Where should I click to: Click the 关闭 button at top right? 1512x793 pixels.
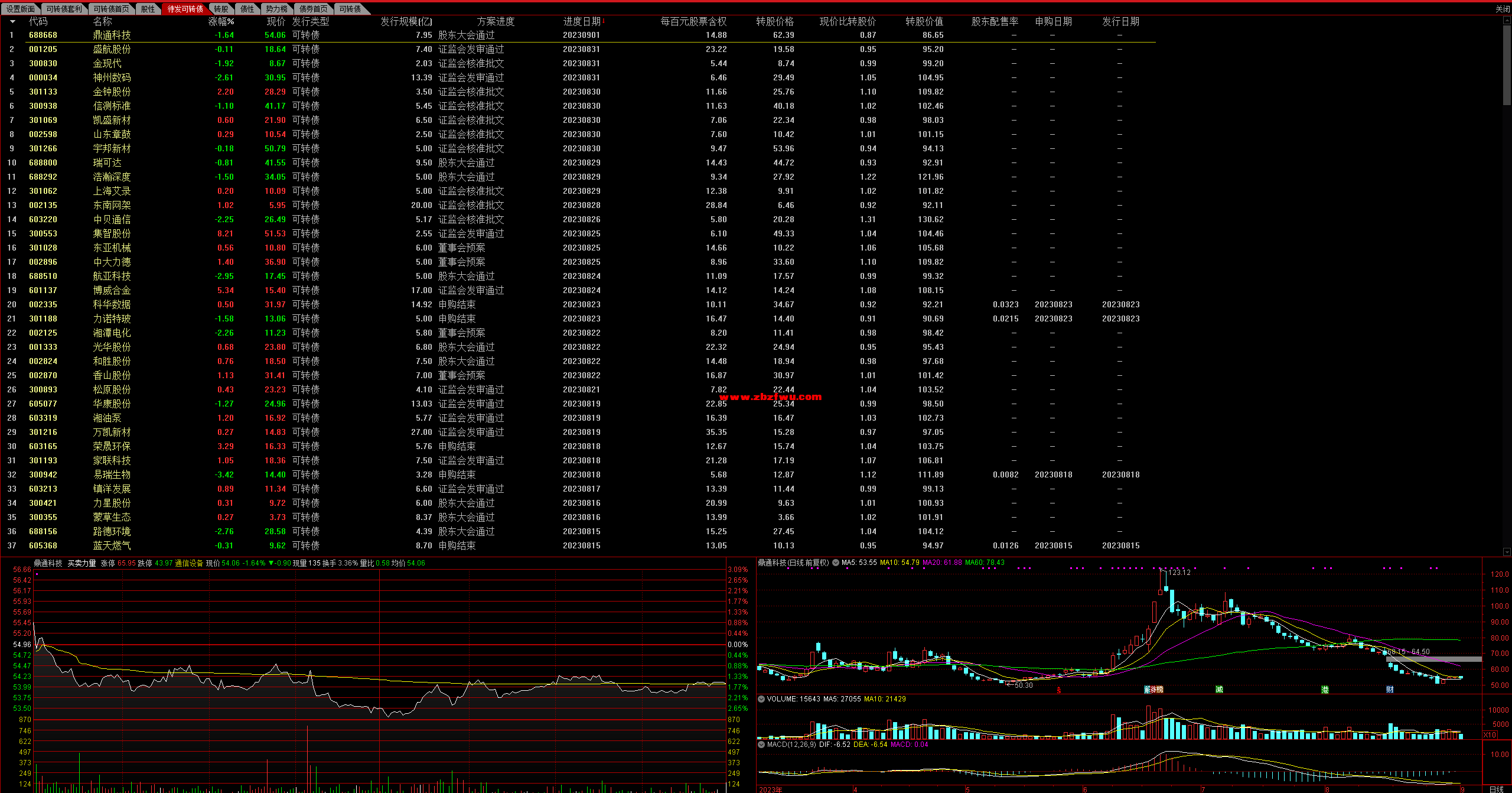pyautogui.click(x=1503, y=9)
